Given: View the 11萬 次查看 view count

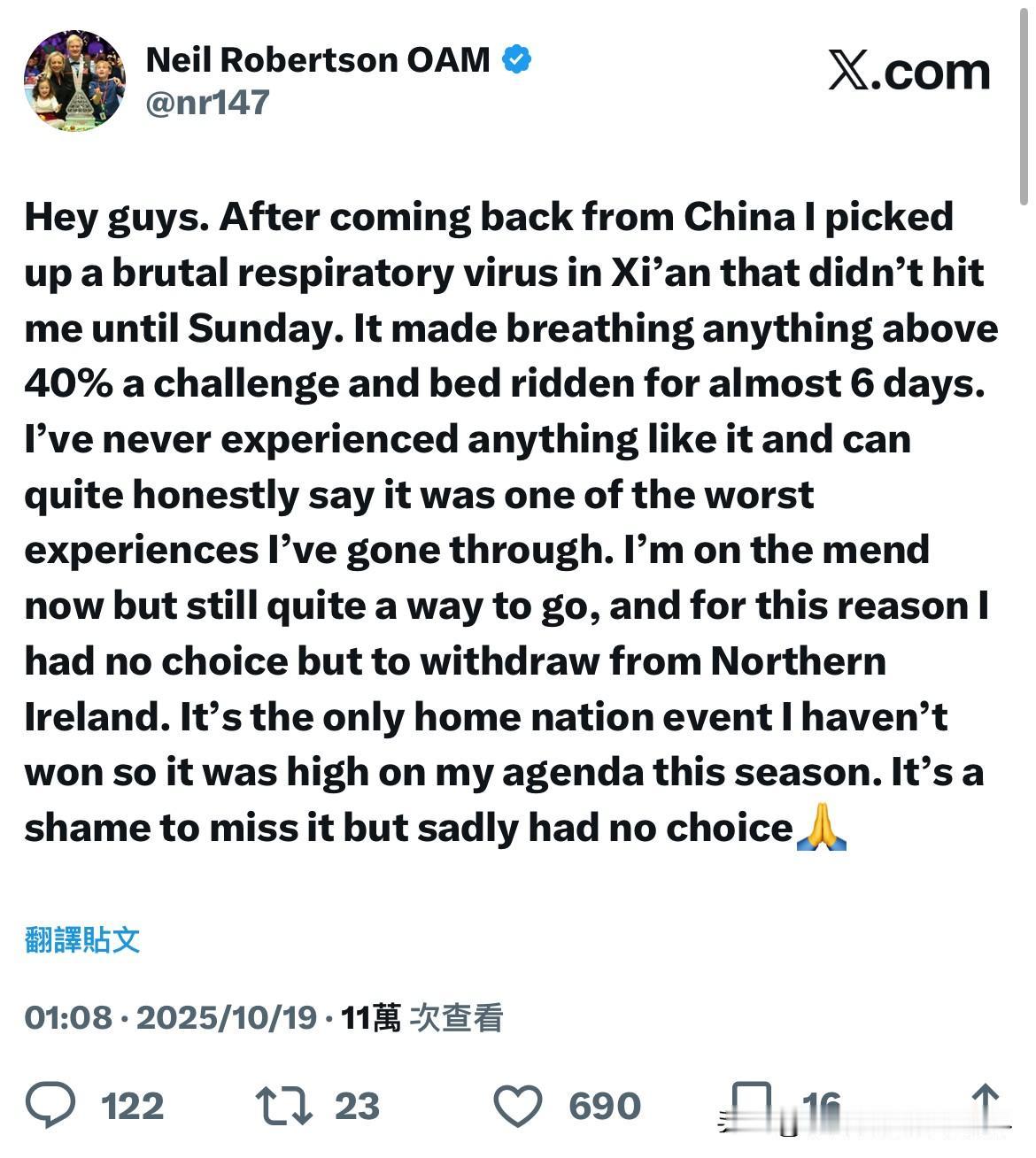Looking at the screenshot, I should (421, 1018).
